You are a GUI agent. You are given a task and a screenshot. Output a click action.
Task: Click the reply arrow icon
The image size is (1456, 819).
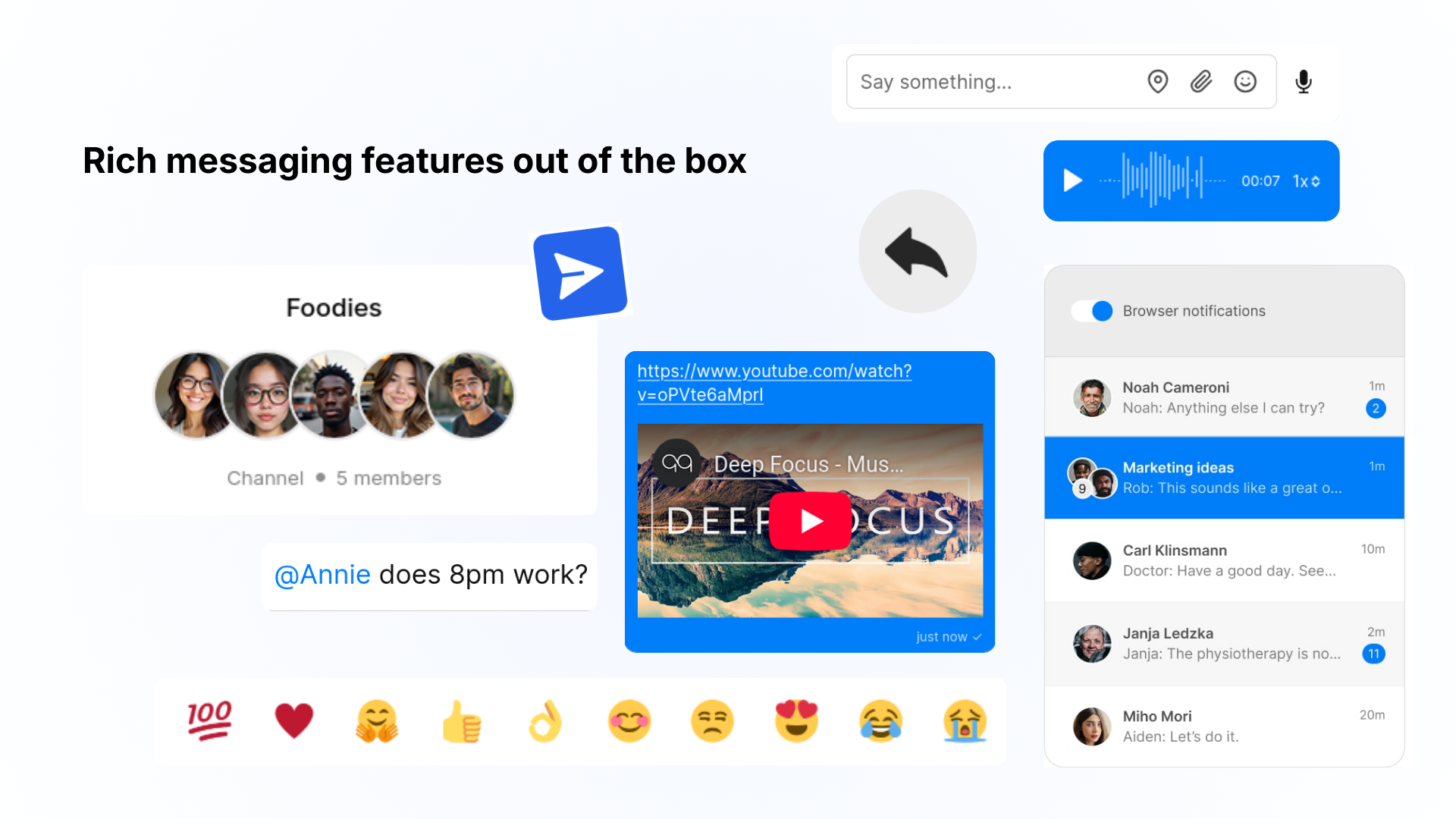[917, 252]
